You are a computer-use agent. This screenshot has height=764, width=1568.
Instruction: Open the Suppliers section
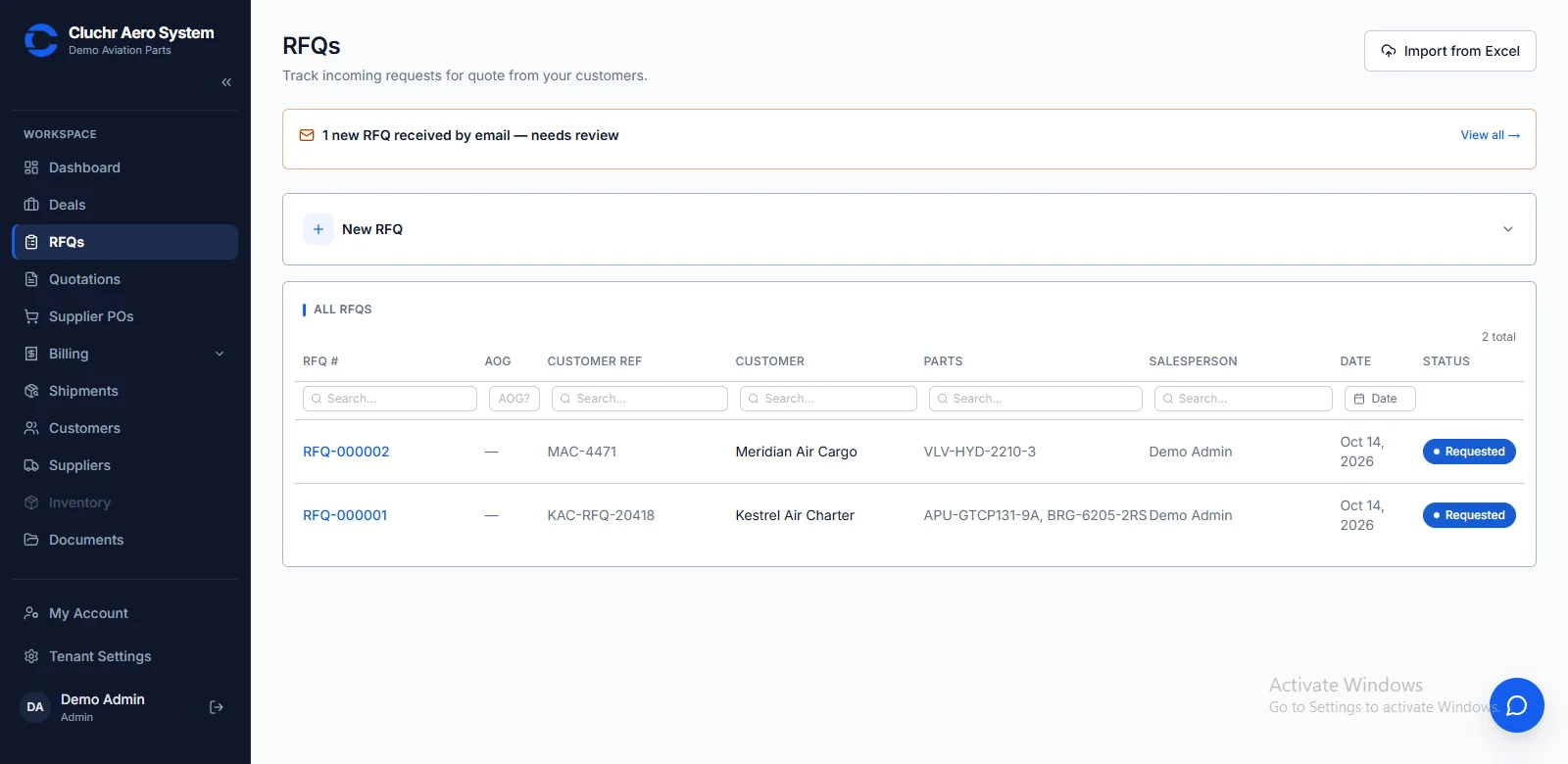pyautogui.click(x=124, y=465)
